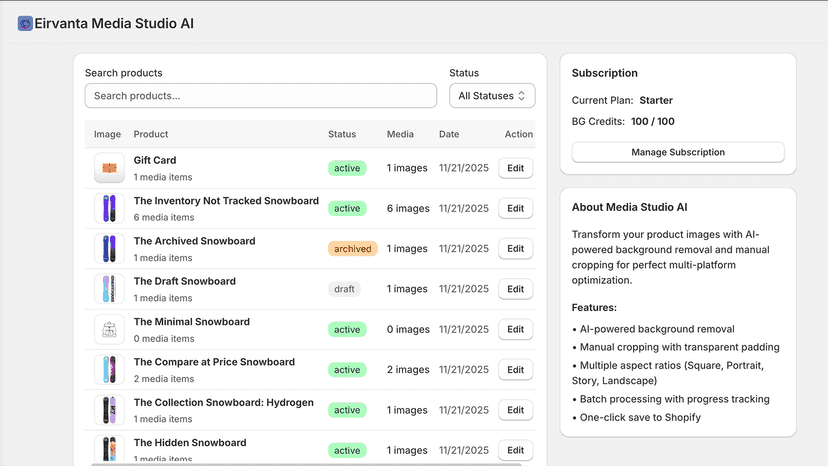This screenshot has width=828, height=466.
Task: Select The Hidden Snowboard product name
Action: pos(190,443)
